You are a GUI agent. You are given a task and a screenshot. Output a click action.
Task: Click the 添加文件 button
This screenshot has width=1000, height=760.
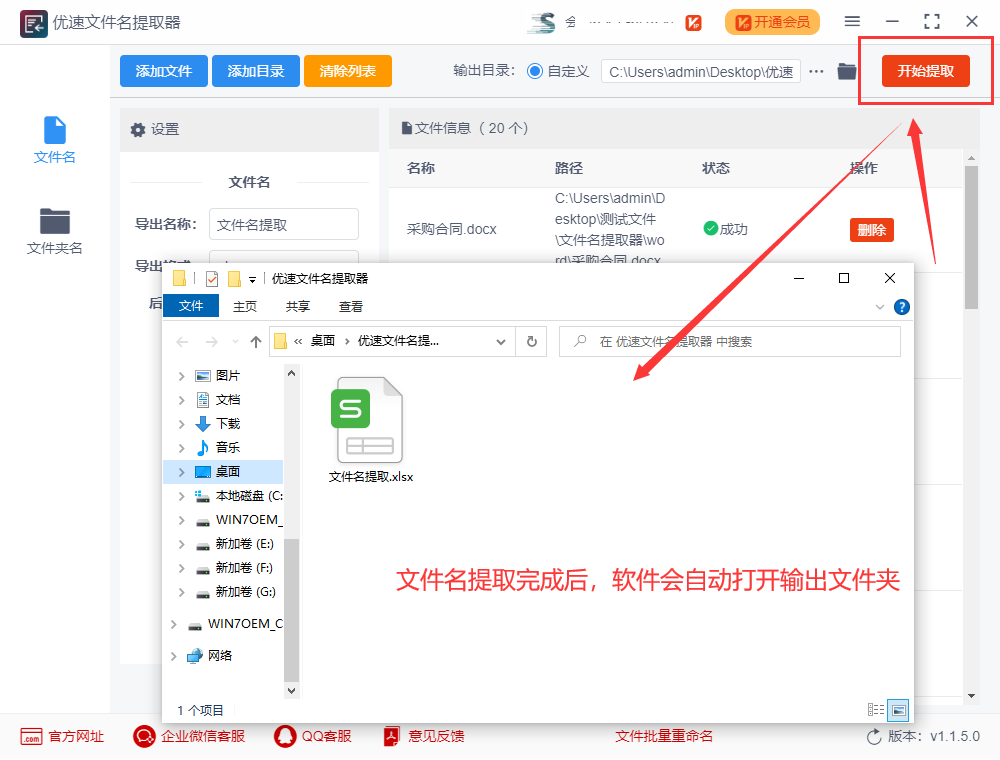click(x=164, y=71)
